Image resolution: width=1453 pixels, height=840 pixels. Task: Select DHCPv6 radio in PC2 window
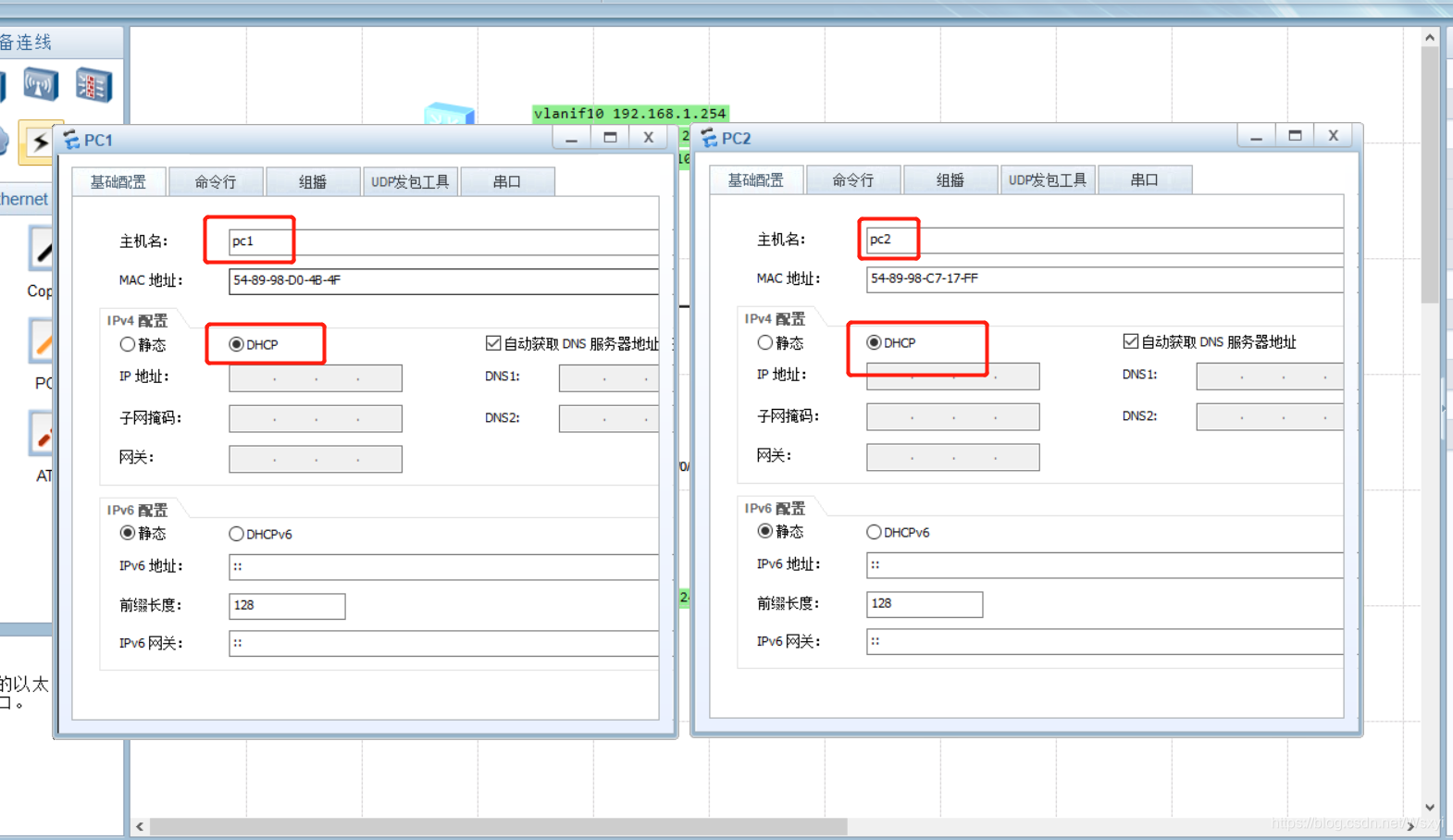(x=875, y=532)
